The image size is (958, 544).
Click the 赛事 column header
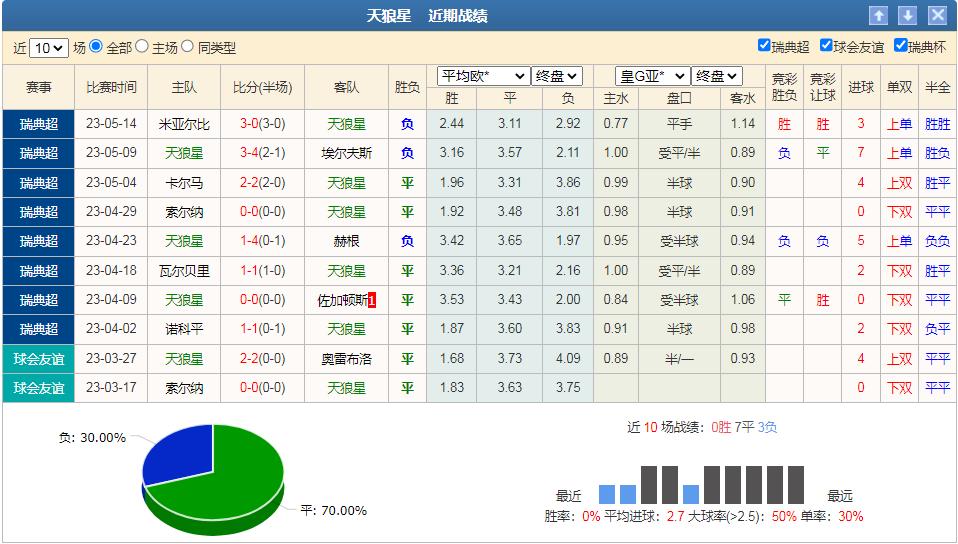tap(38, 87)
